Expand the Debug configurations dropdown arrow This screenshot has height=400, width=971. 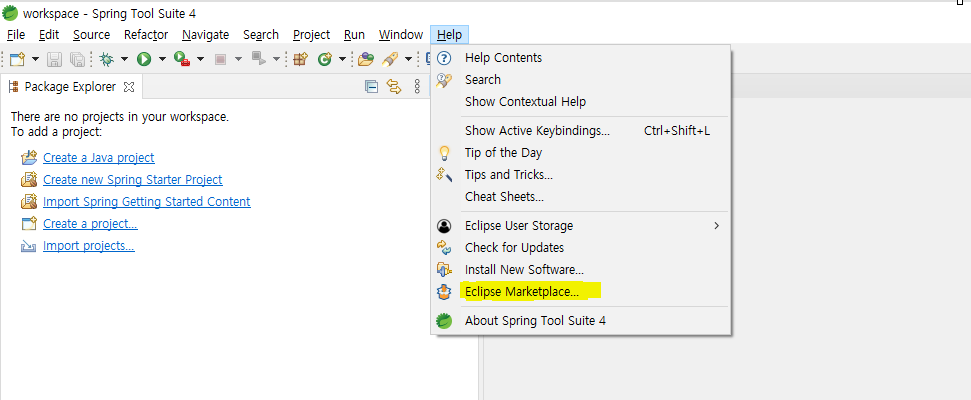coord(124,59)
